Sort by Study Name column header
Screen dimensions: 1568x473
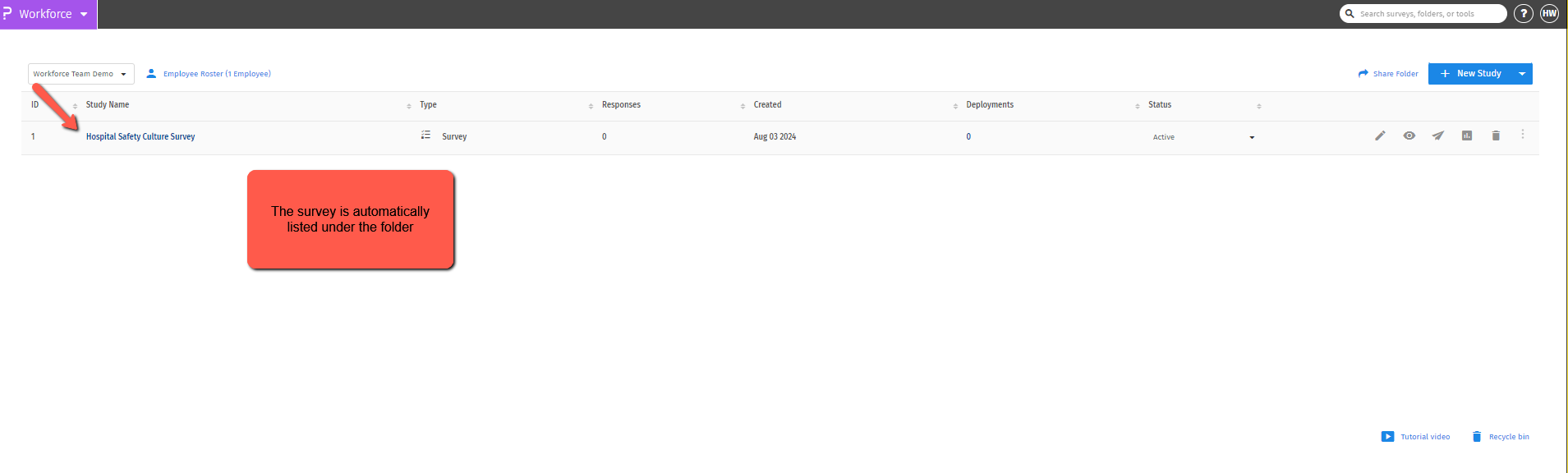coord(108,105)
